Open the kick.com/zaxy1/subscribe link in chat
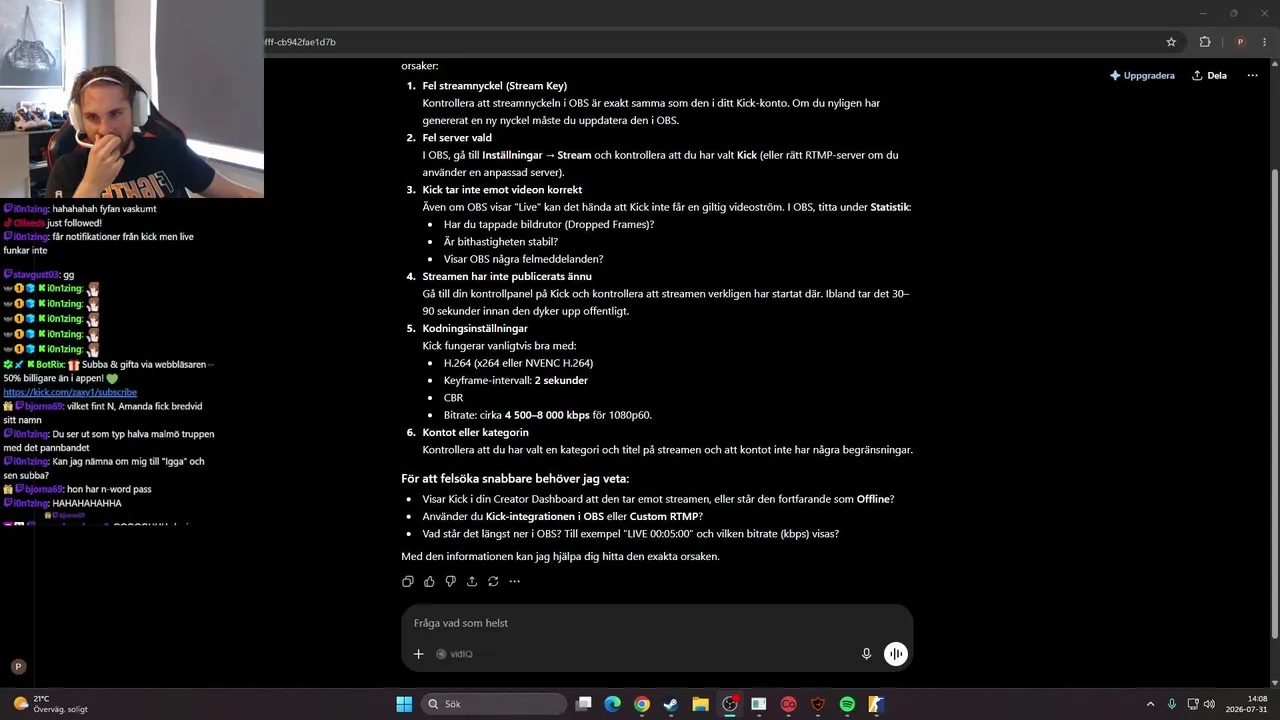The height and width of the screenshot is (720, 1280). pos(70,393)
